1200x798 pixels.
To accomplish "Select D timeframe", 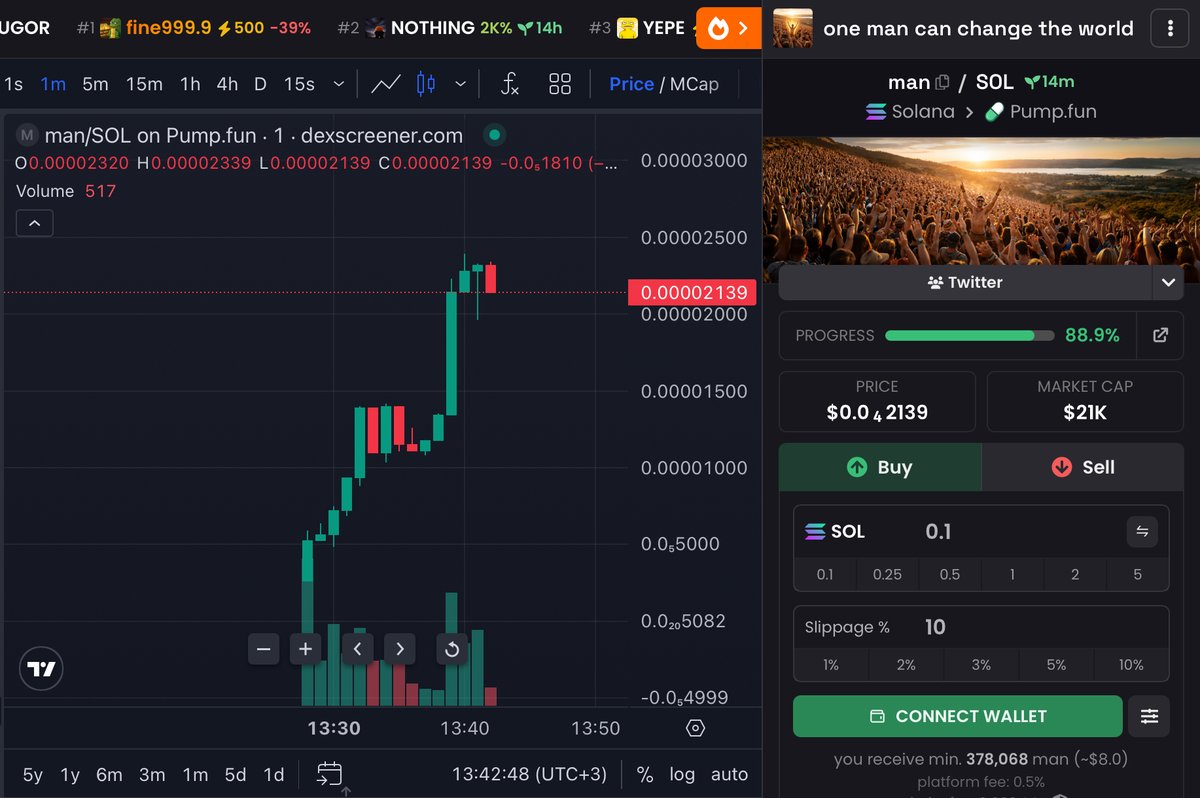I will pyautogui.click(x=260, y=84).
